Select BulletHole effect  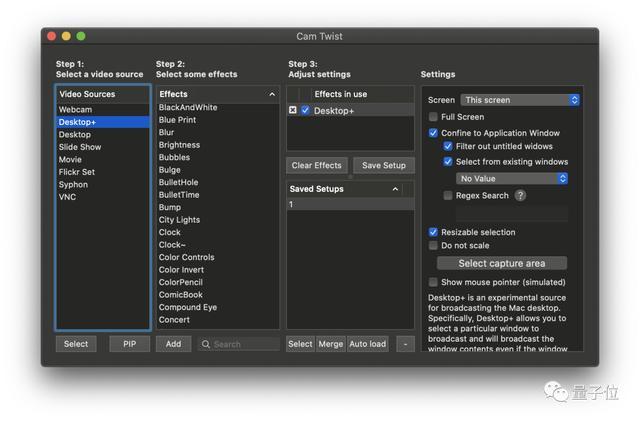pos(218,182)
